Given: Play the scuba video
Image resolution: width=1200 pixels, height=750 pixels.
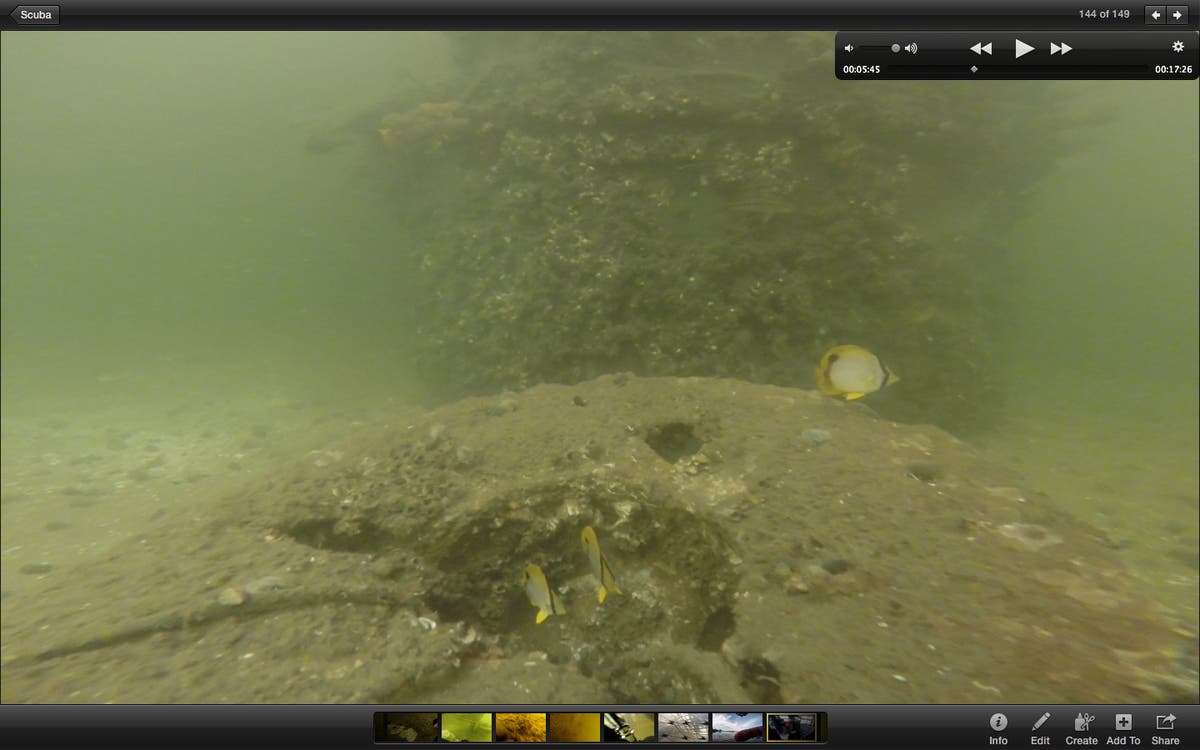Looking at the screenshot, I should (x=1024, y=48).
